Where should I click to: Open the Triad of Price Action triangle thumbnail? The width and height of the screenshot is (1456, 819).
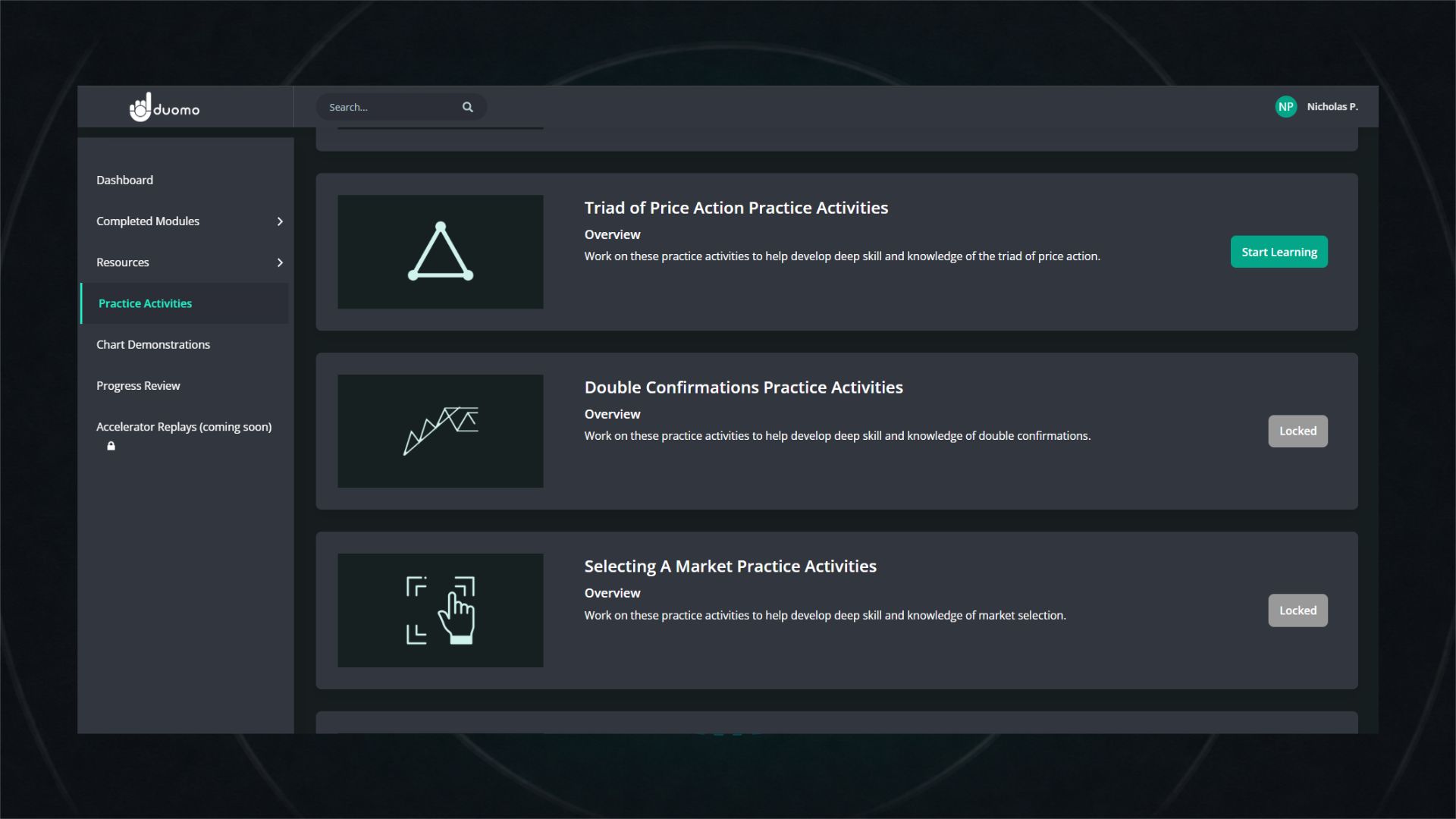click(x=441, y=252)
